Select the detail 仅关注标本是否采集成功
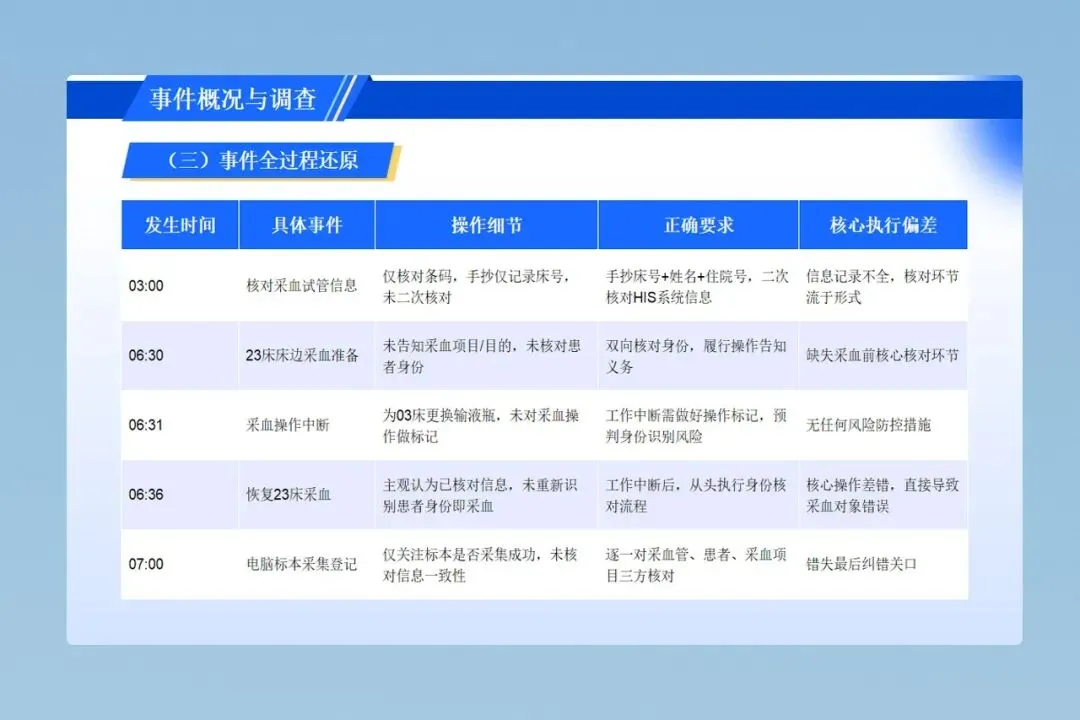 click(459, 555)
